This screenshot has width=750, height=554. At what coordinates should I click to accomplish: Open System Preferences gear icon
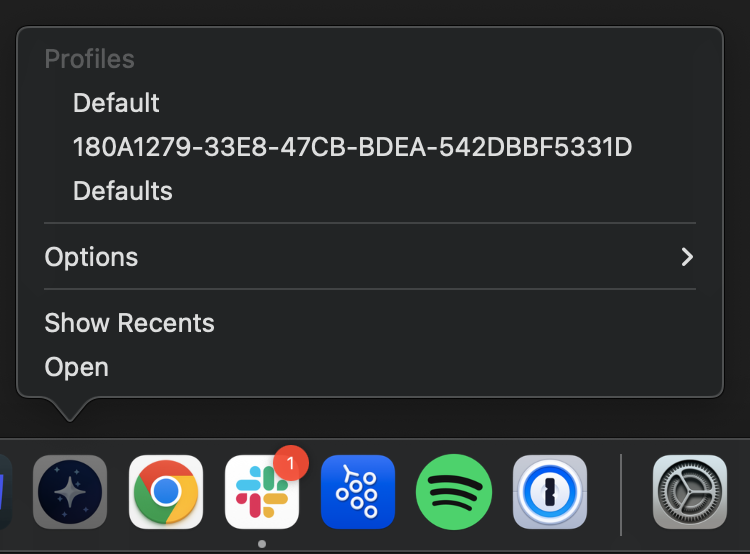point(689,491)
